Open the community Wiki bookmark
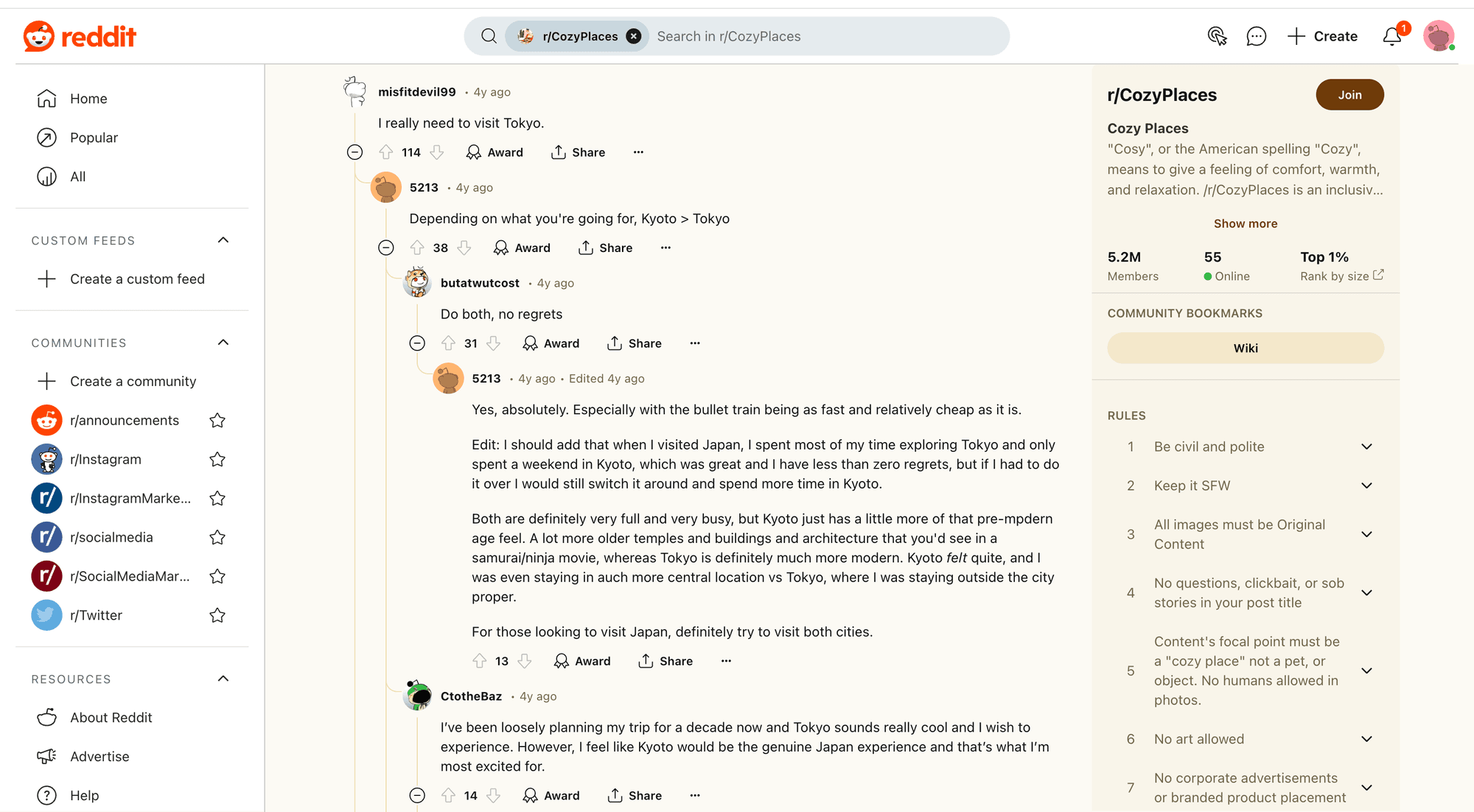Screen dimensions: 1474x812 pyautogui.click(x=1246, y=349)
